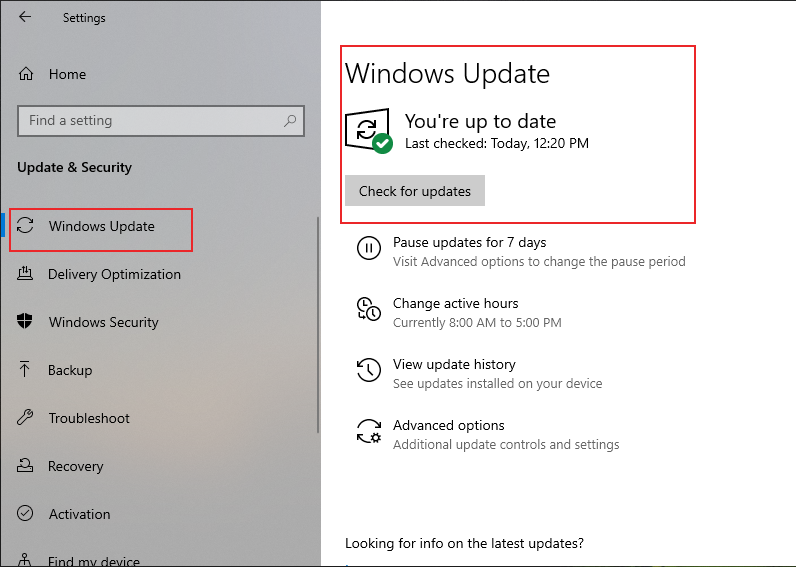Open Windows Security section
Screen dimensions: 796x567
104,322
